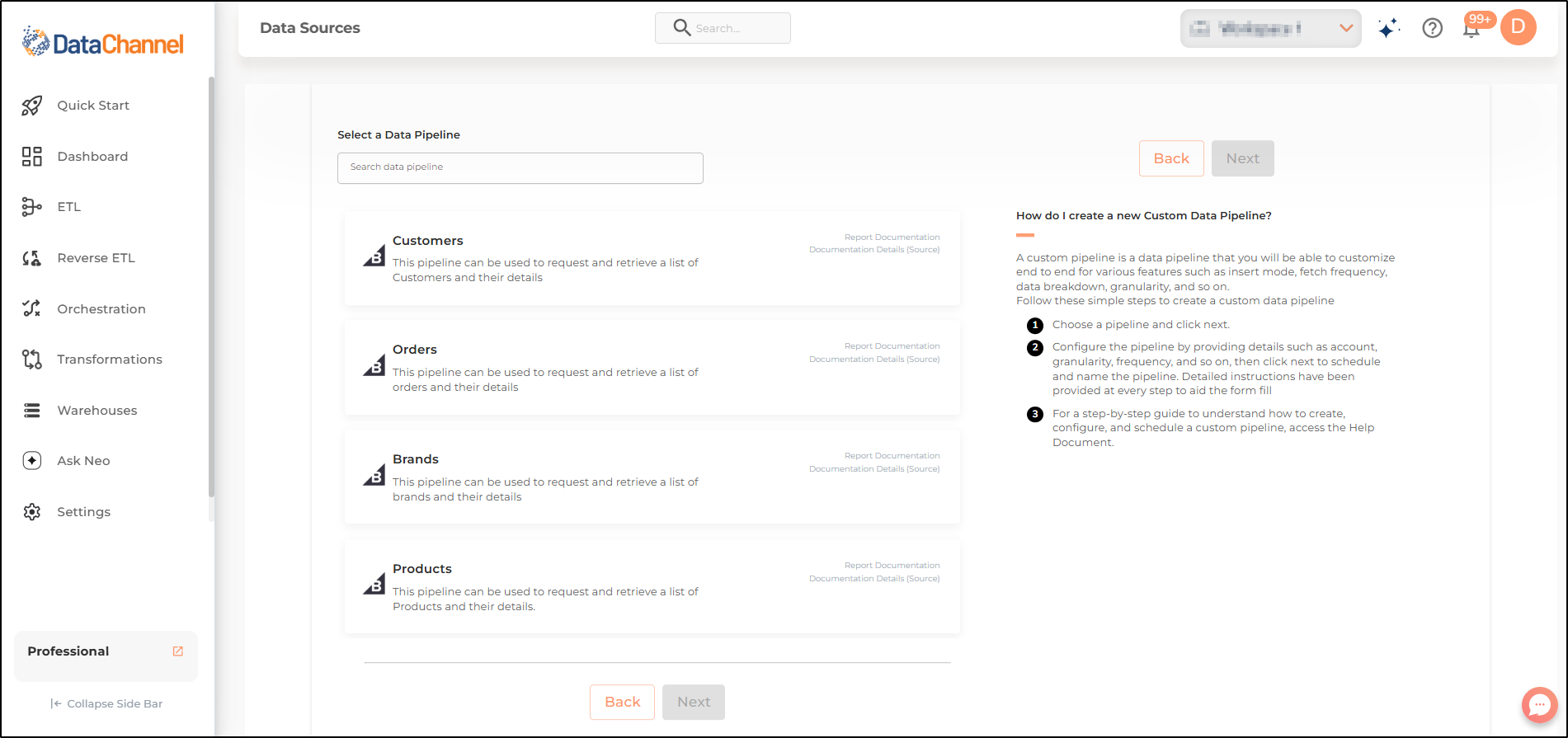Viewport: 1568px width, 738px height.
Task: Open Documentation Details (Source) for Customers
Action: pos(874,250)
